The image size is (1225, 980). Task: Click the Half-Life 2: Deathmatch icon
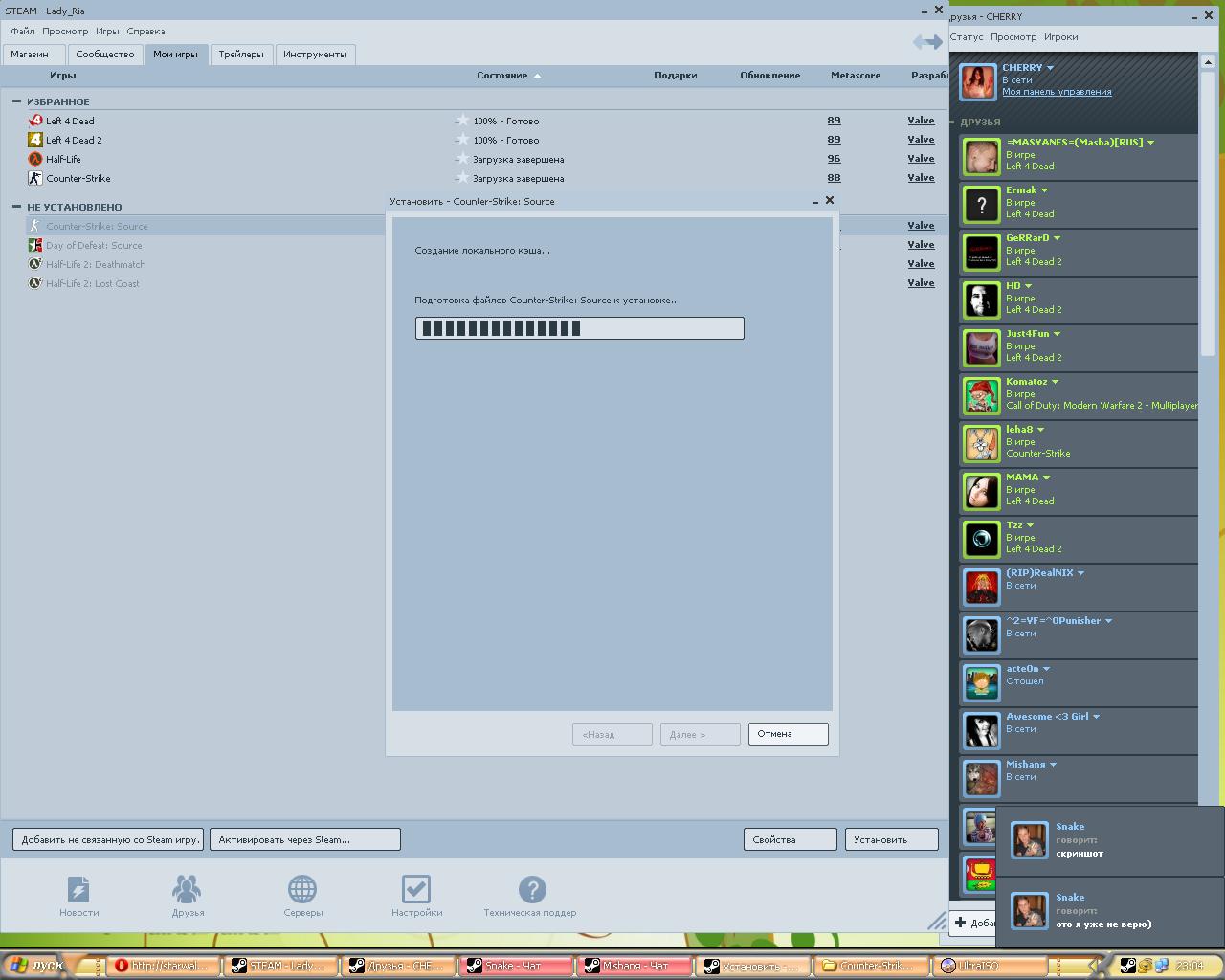[35, 264]
